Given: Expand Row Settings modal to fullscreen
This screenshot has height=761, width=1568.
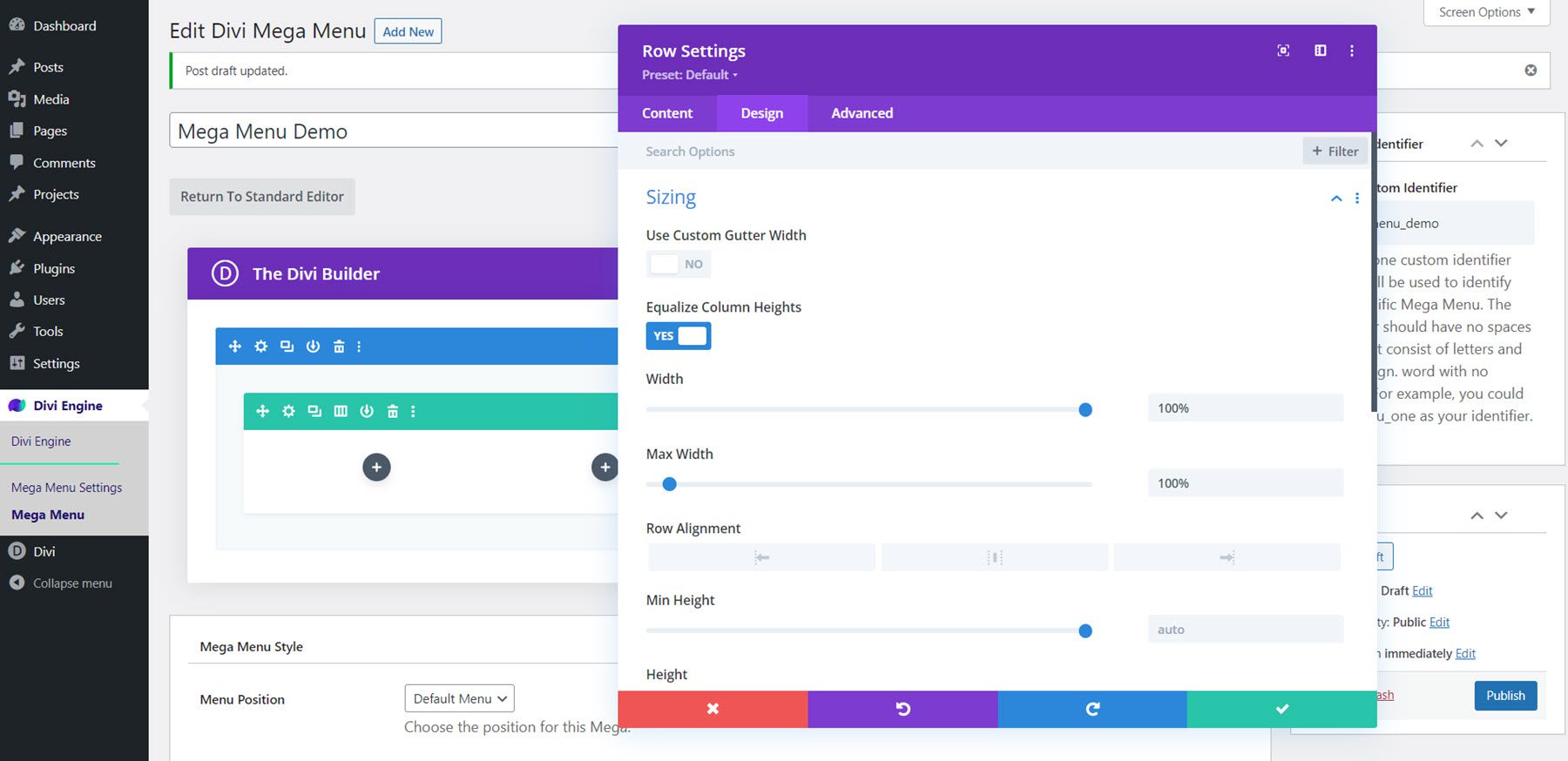Looking at the screenshot, I should pos(1283,51).
